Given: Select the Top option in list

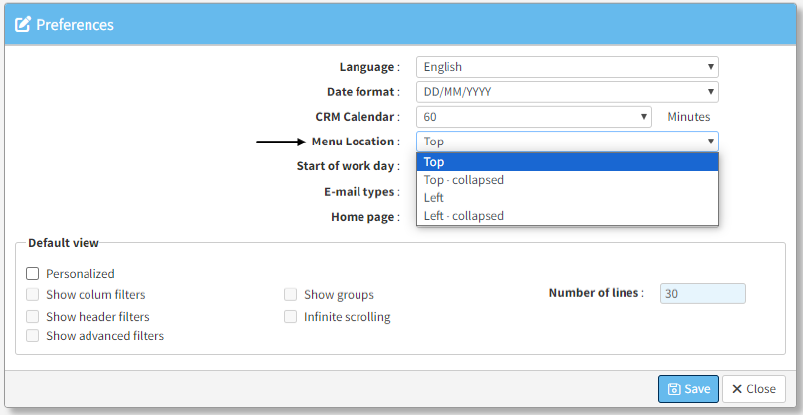Looking at the screenshot, I should click(x=566, y=162).
